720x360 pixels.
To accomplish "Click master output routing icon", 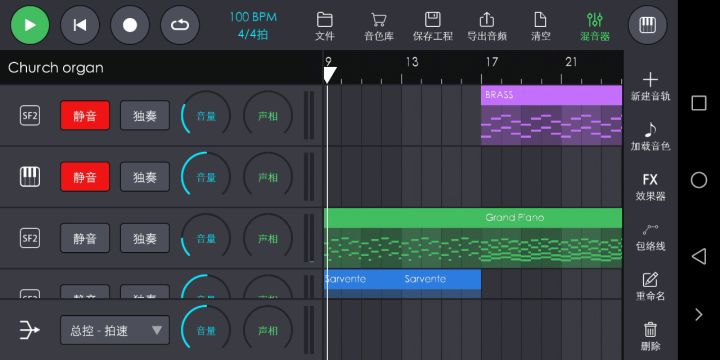I will point(29,330).
